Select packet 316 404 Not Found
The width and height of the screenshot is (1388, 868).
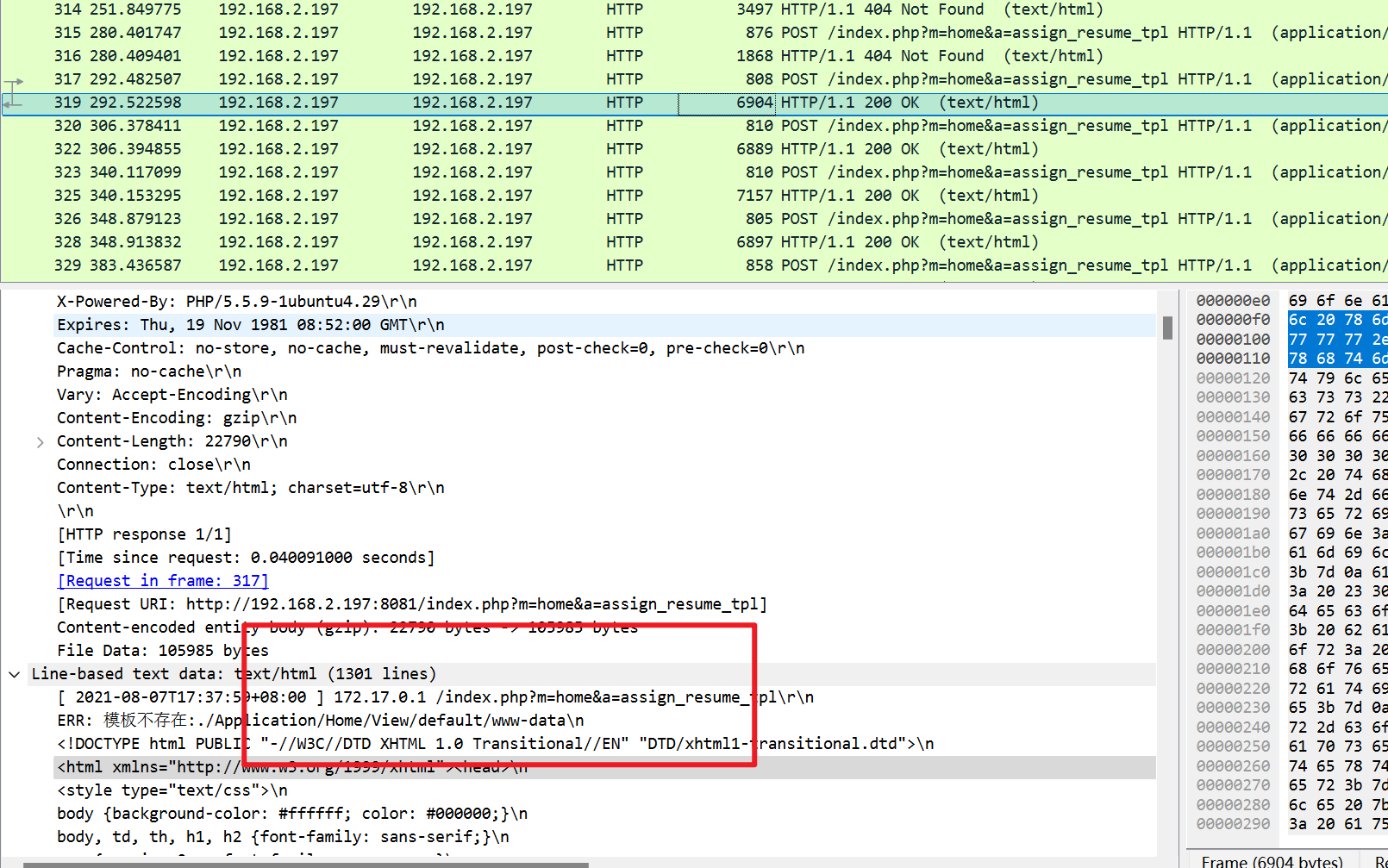[694, 56]
